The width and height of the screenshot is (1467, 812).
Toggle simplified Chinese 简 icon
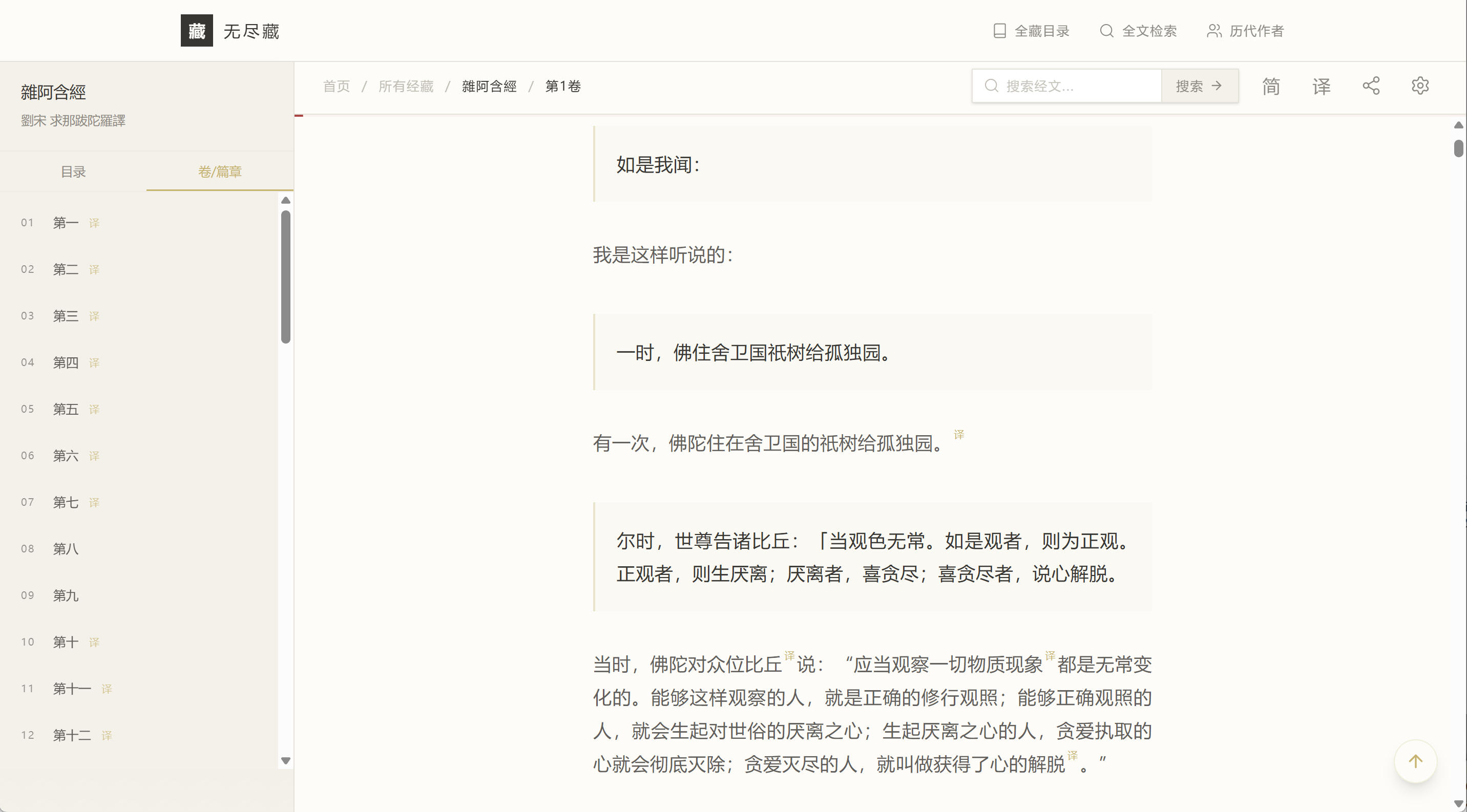(1271, 86)
